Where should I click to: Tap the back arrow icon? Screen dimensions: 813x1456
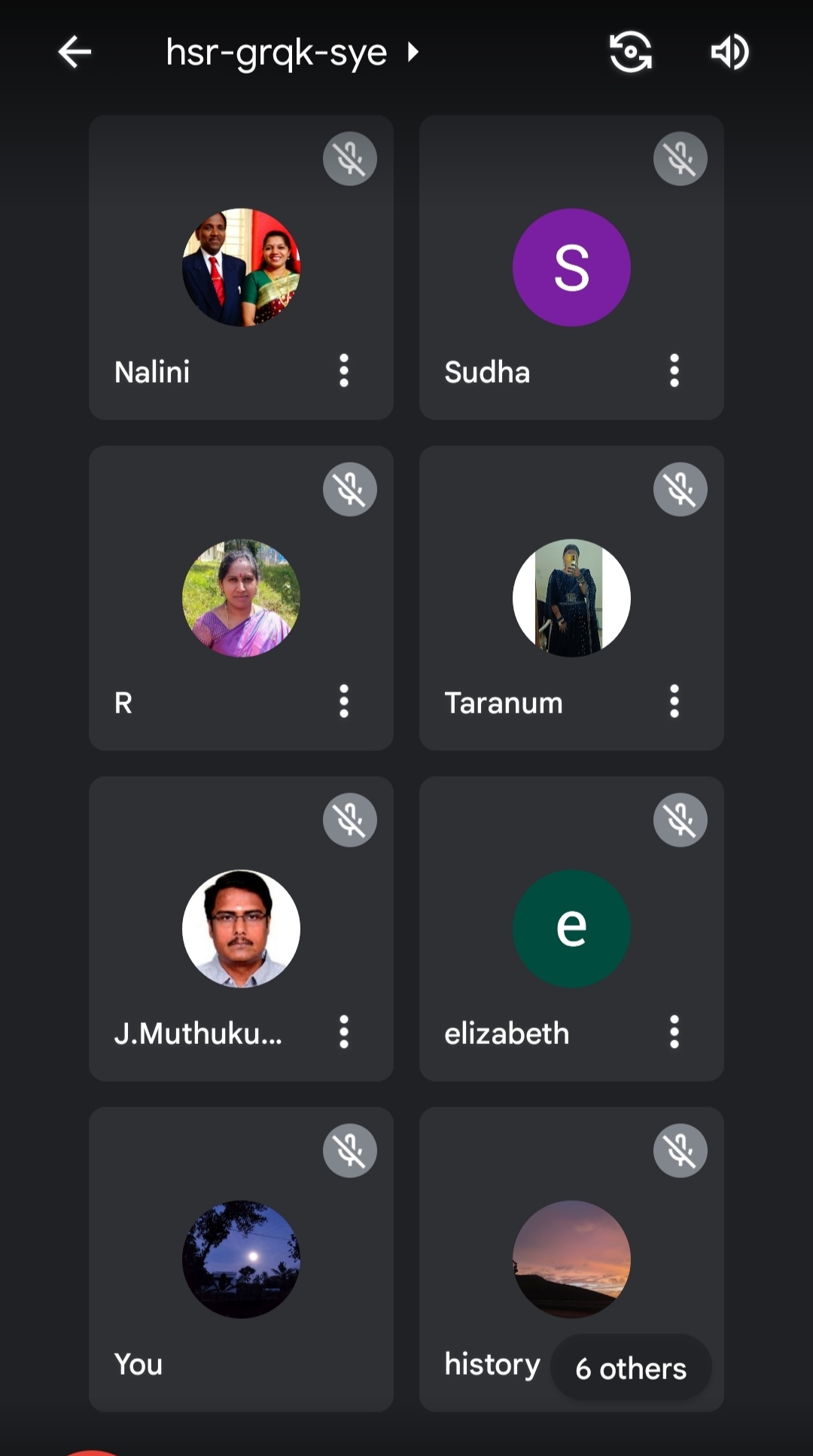click(x=75, y=52)
